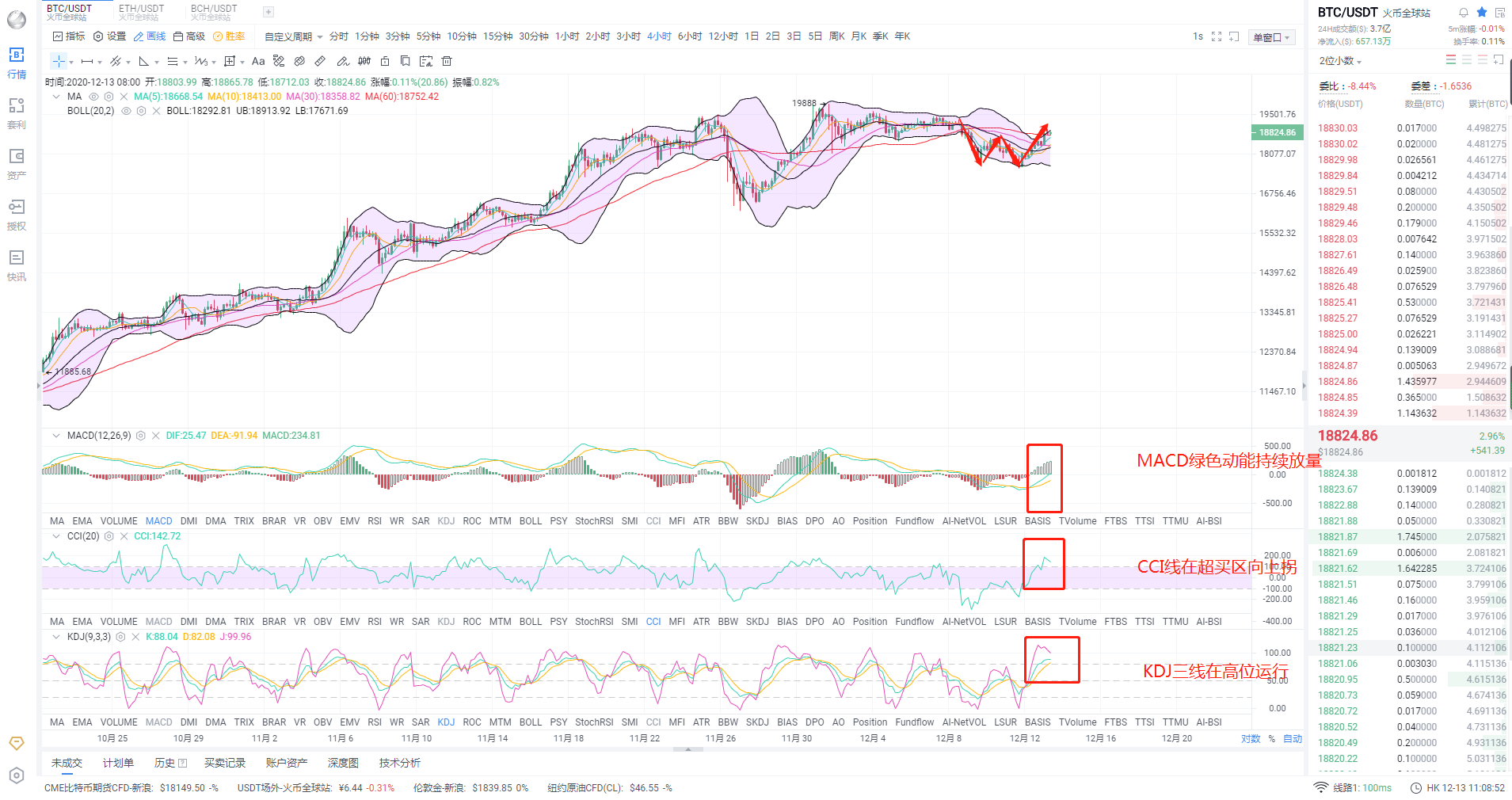The width and height of the screenshot is (1512, 800).
Task: Open the 技术分析 tab at bottom
Action: [398, 762]
